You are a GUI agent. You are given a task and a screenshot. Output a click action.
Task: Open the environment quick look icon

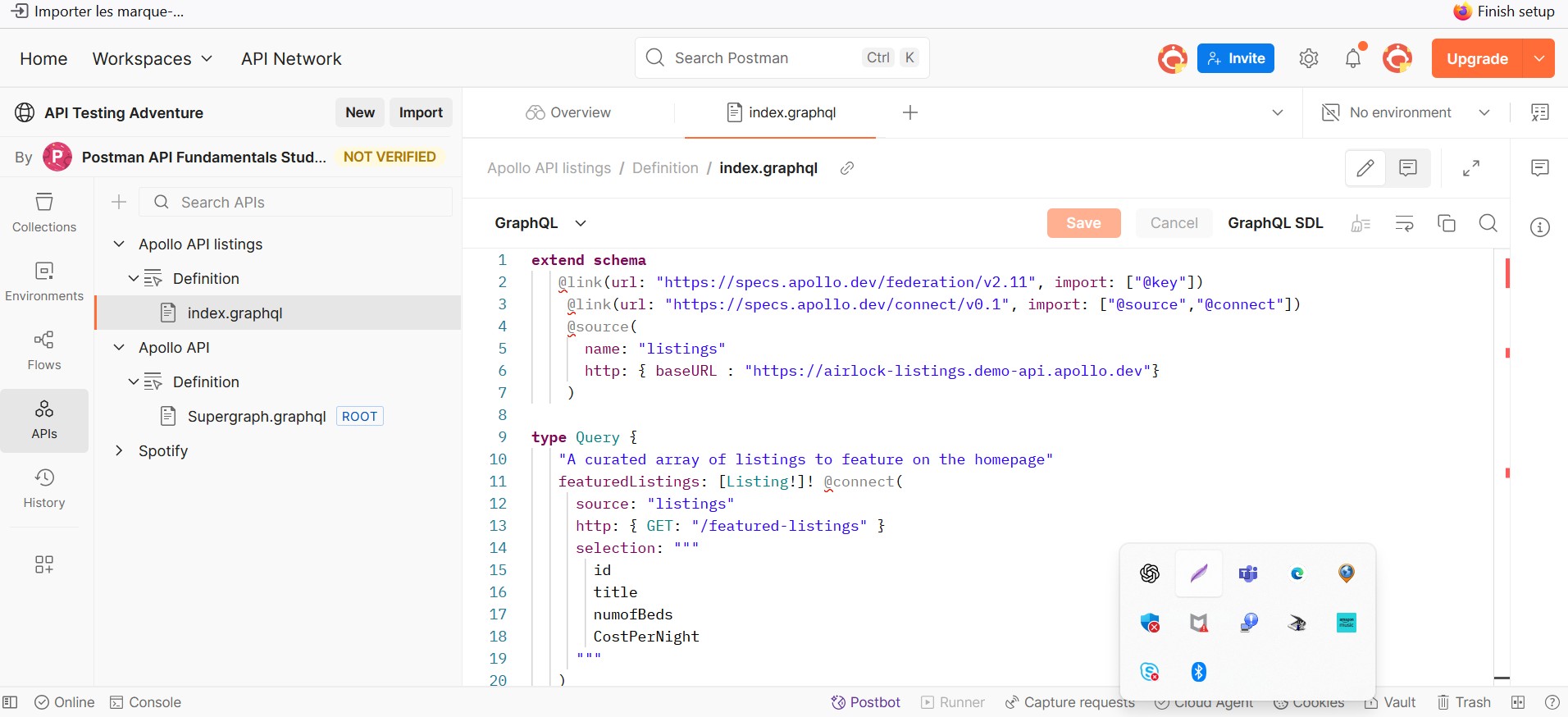click(1540, 112)
